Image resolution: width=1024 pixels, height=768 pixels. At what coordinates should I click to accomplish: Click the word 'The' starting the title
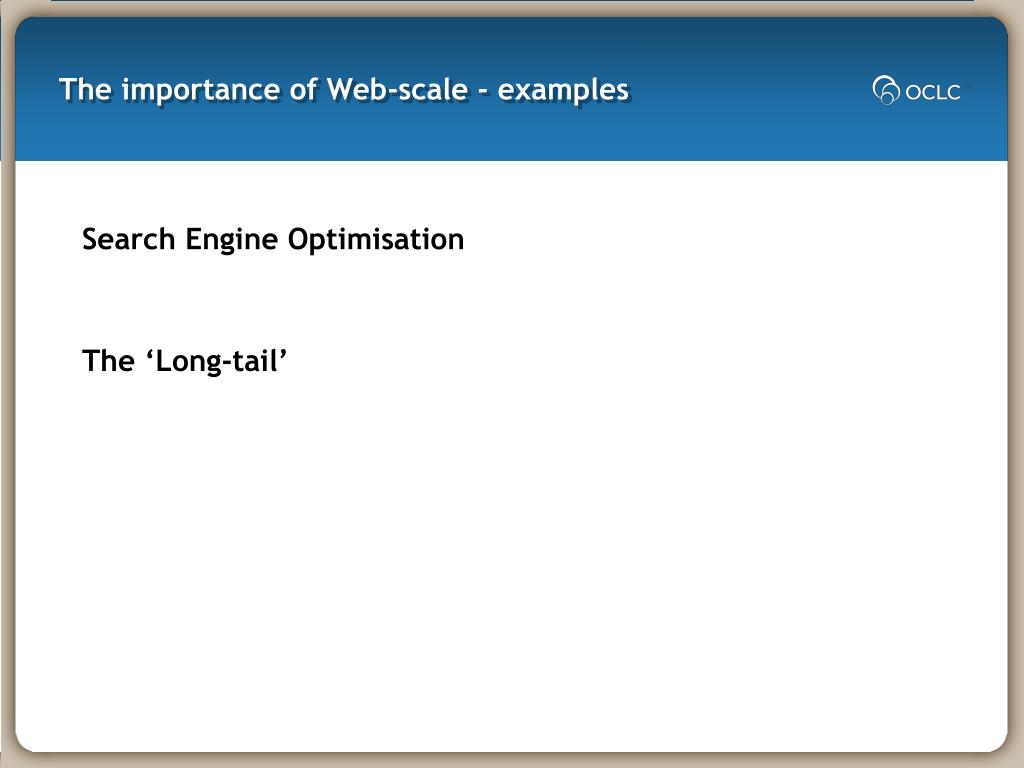click(85, 89)
